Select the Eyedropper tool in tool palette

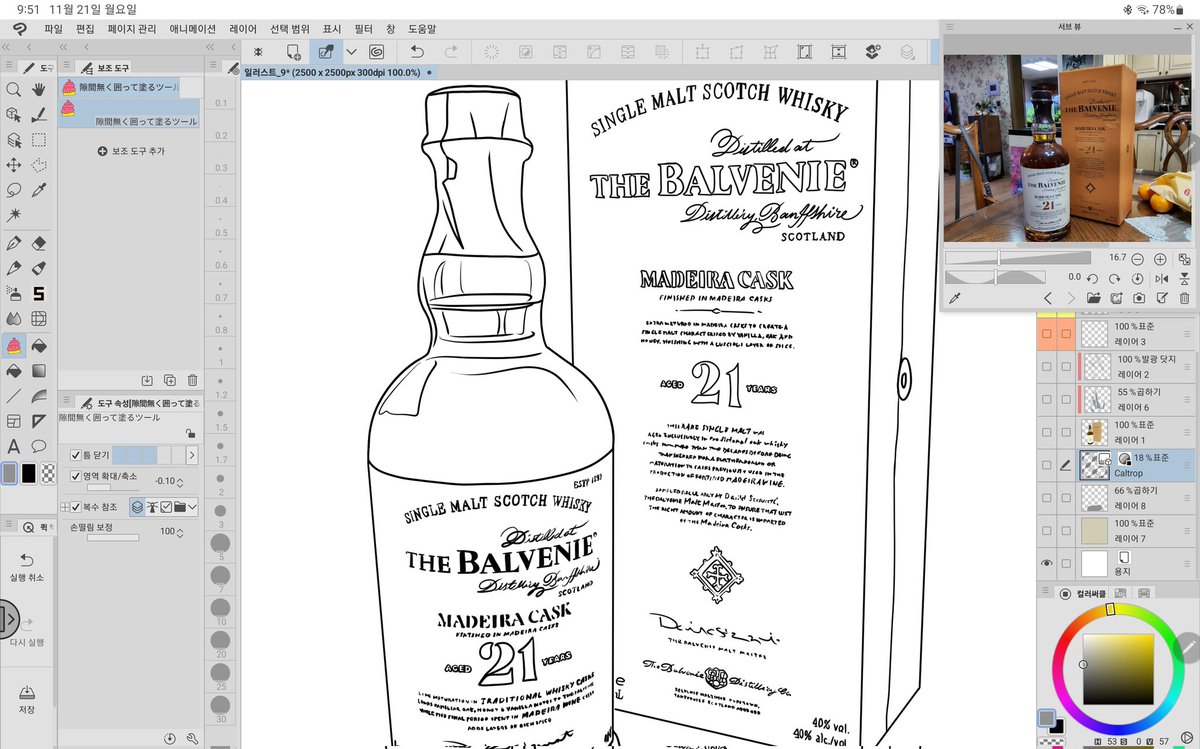click(x=39, y=190)
